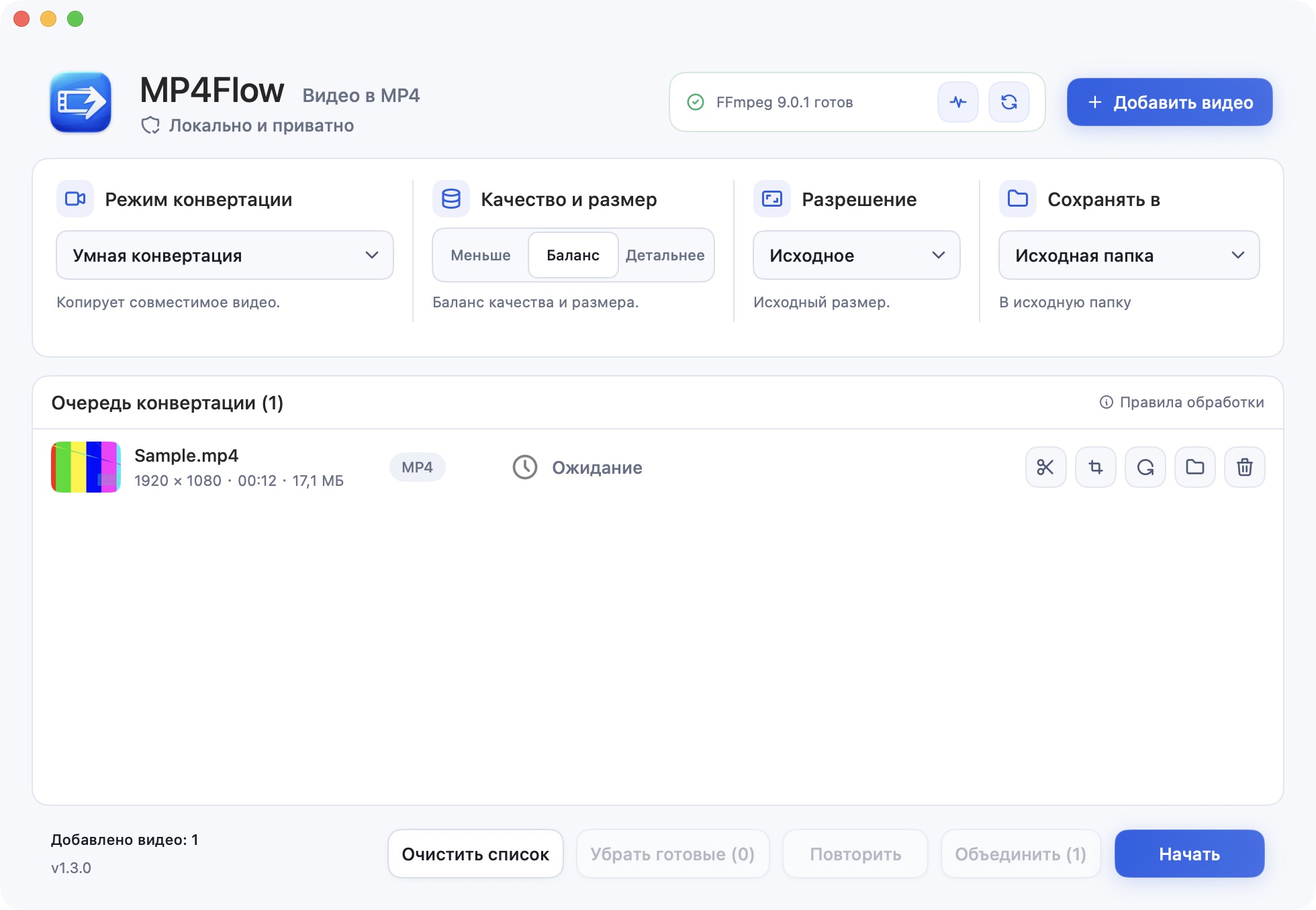The height and width of the screenshot is (910, 1316).
Task: Click the quality and size database icon
Action: 451,199
